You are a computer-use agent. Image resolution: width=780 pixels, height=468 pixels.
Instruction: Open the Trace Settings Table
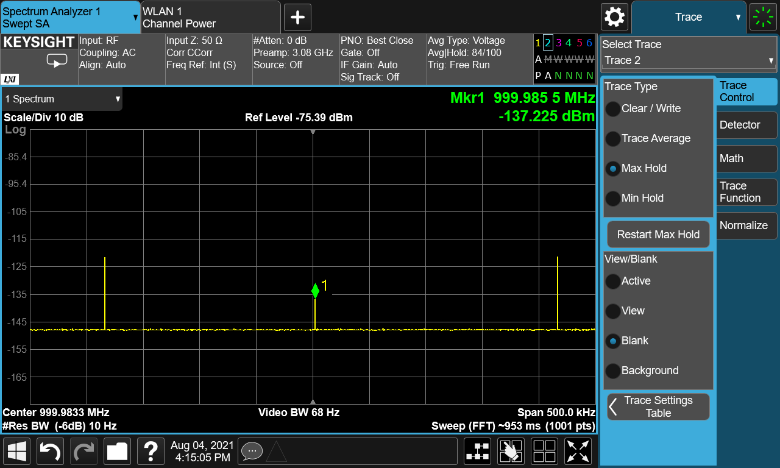pos(658,406)
